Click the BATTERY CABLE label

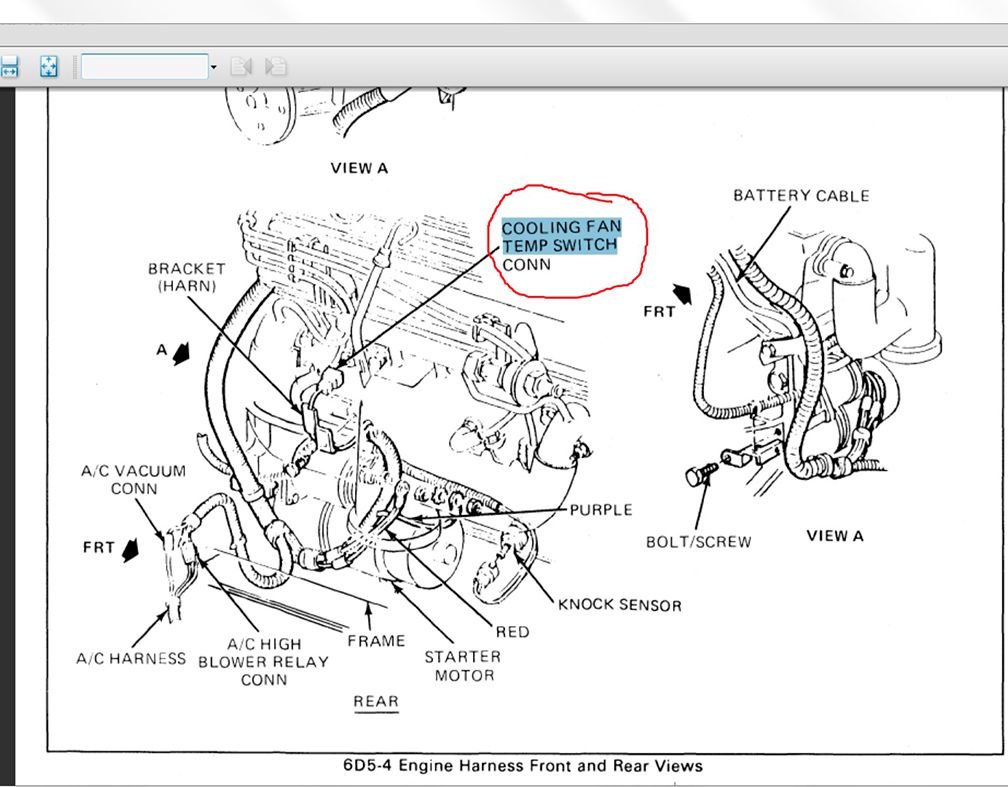pyautogui.click(x=800, y=196)
